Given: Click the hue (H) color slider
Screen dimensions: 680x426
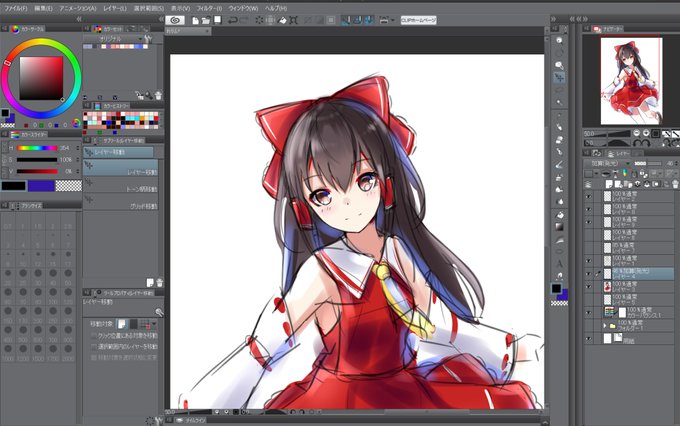Looking at the screenshot, I should click(x=37, y=148).
